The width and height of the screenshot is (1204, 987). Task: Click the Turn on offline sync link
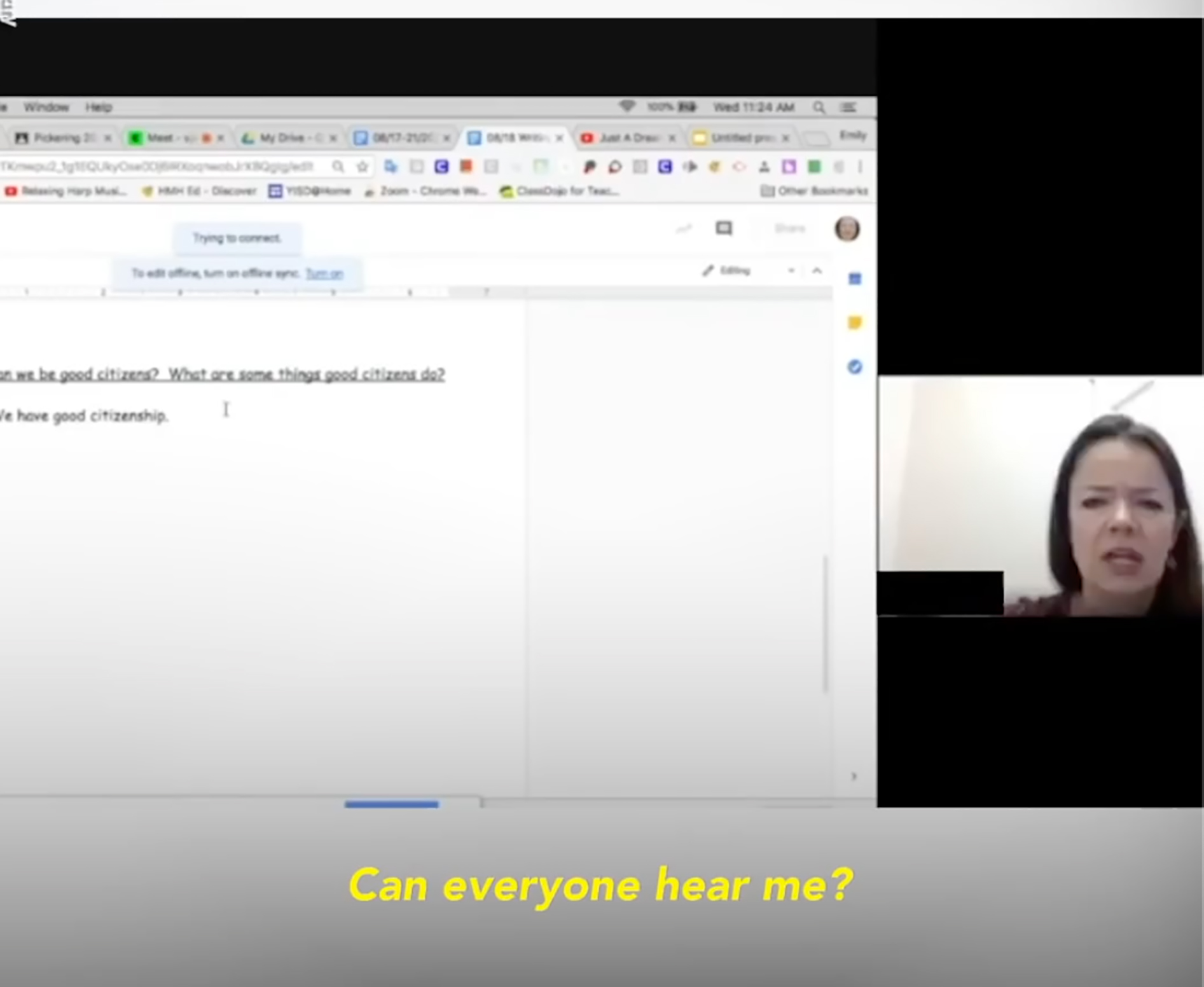(x=324, y=273)
